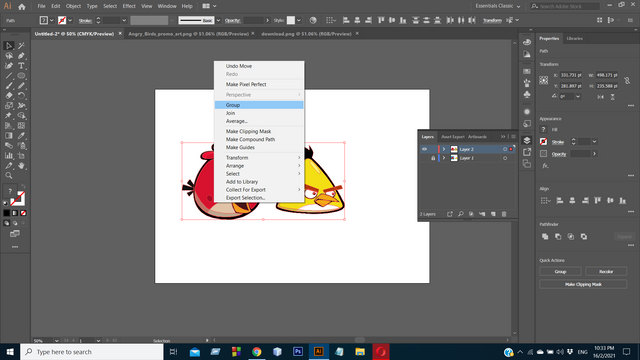The image size is (640, 360).
Task: Select the Selection tool in the toolbar
Action: 9,46
